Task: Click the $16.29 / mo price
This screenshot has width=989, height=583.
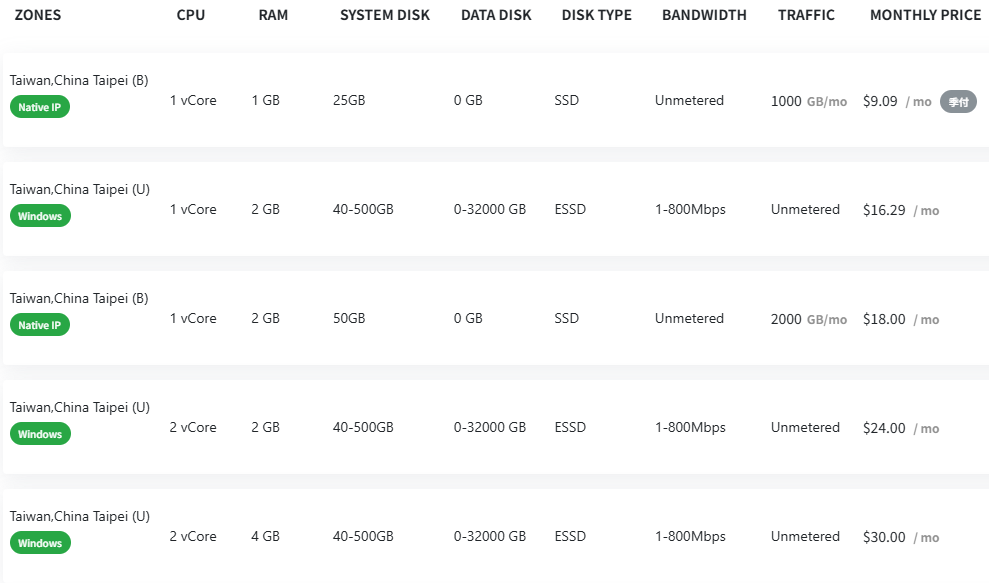Action: pyautogui.click(x=901, y=210)
